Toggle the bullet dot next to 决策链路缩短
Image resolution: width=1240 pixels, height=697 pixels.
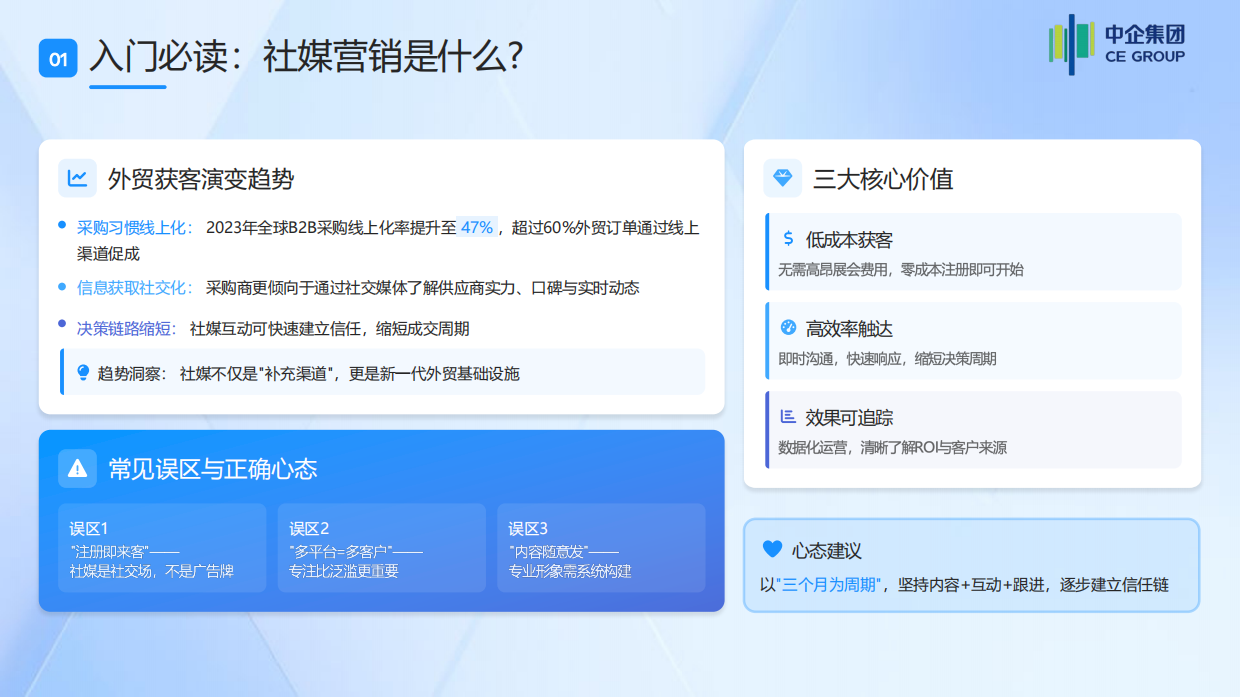click(62, 322)
